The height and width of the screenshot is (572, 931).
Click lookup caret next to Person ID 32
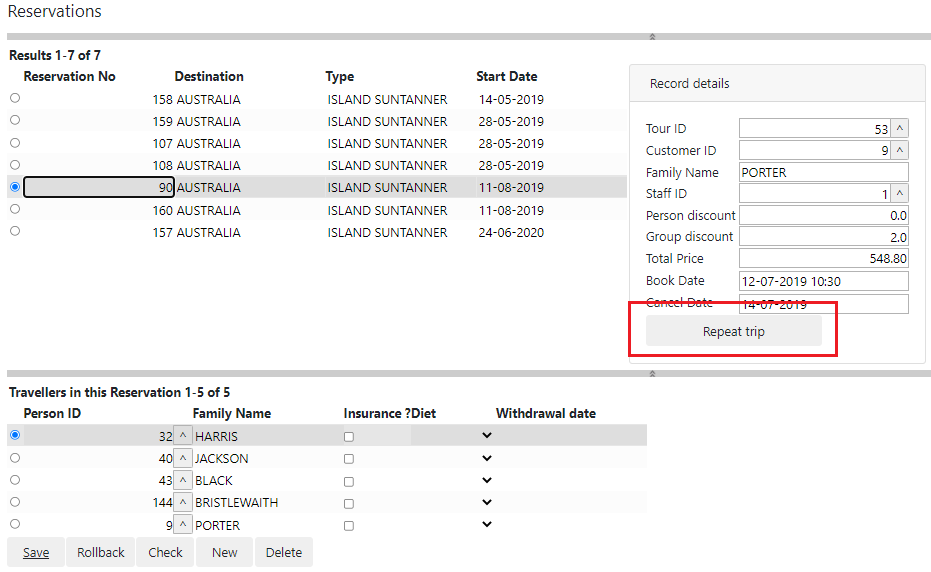pos(183,436)
